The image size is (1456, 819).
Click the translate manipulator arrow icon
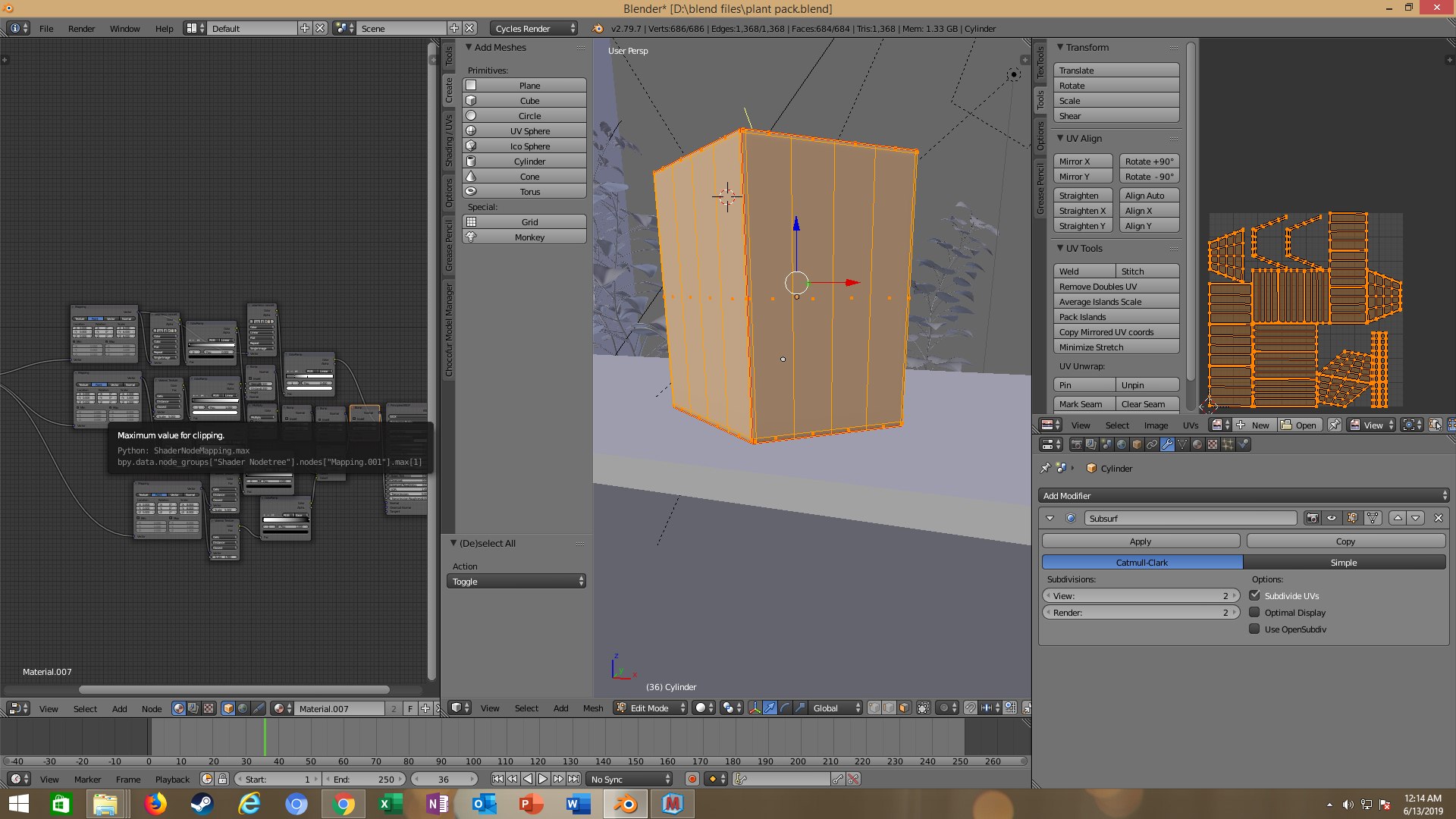click(x=770, y=708)
